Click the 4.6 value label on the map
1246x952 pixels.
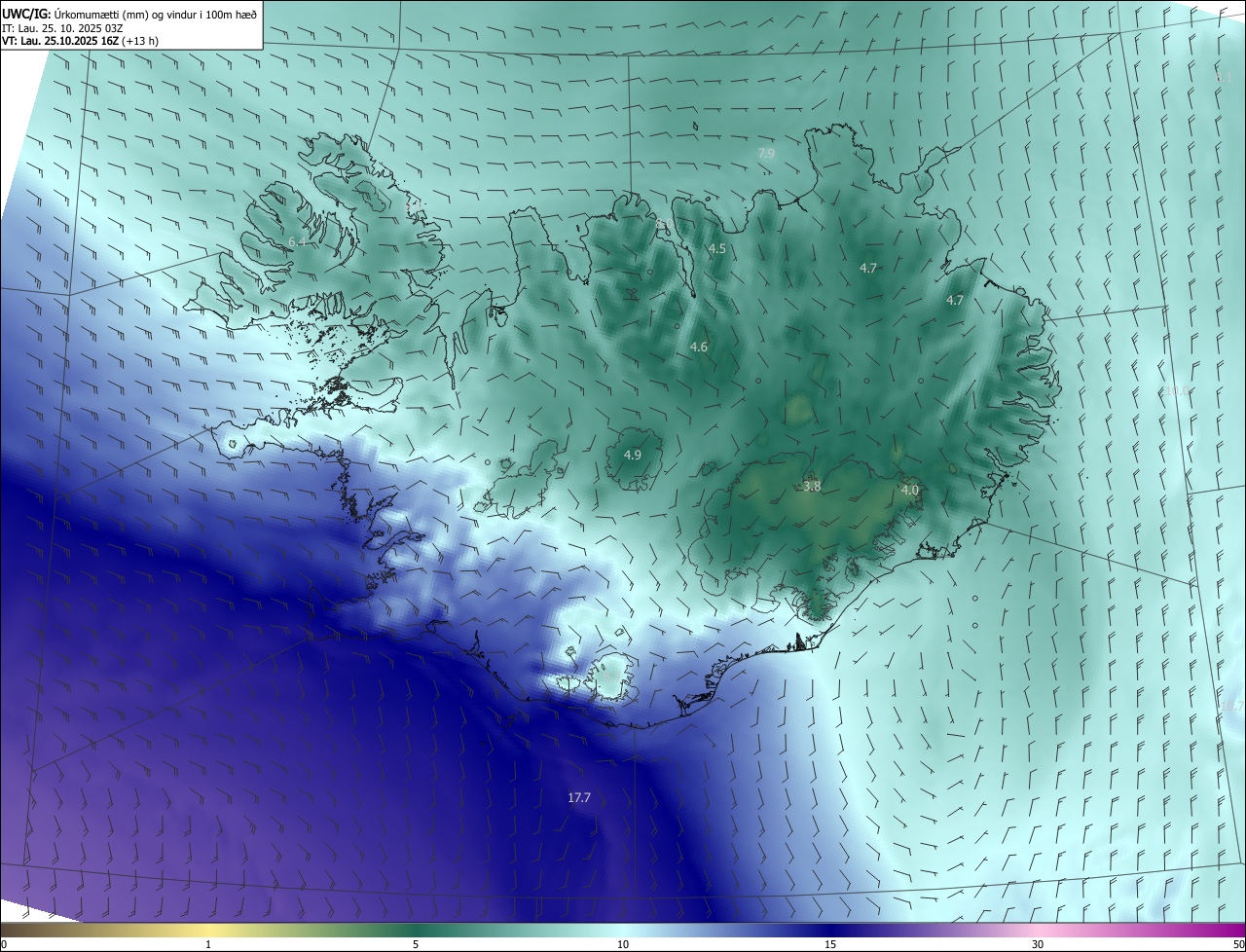tap(699, 348)
